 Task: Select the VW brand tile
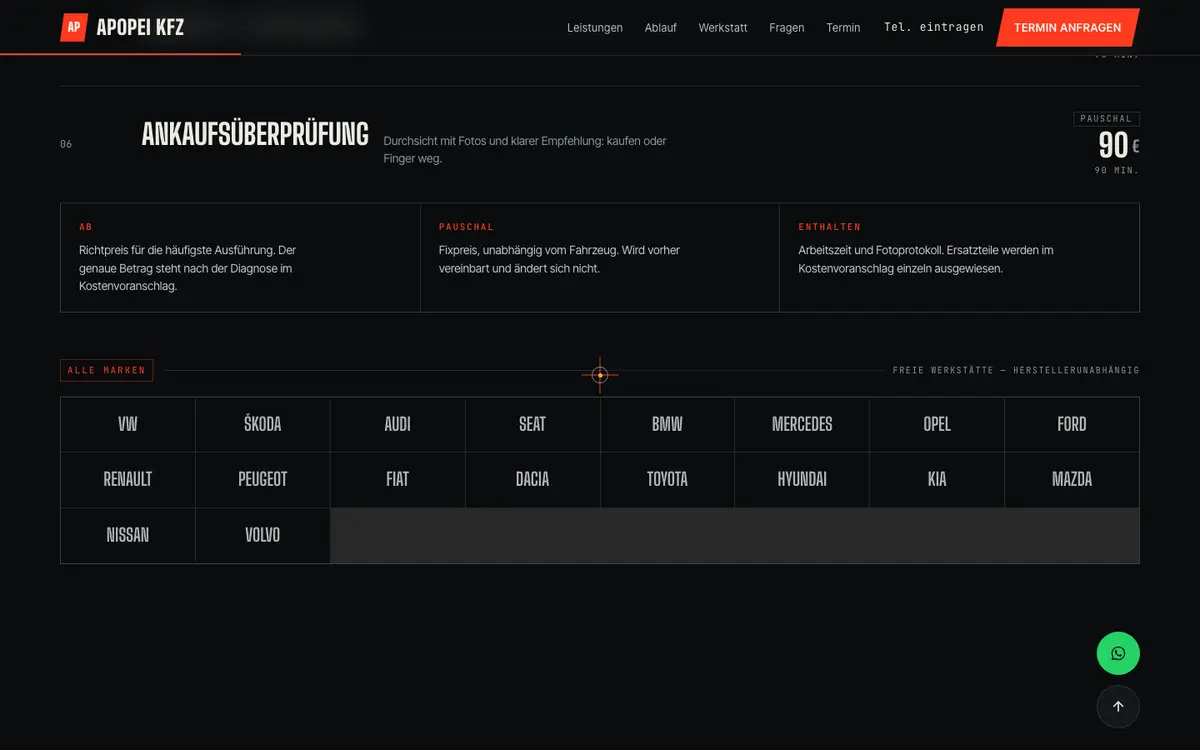click(x=128, y=425)
